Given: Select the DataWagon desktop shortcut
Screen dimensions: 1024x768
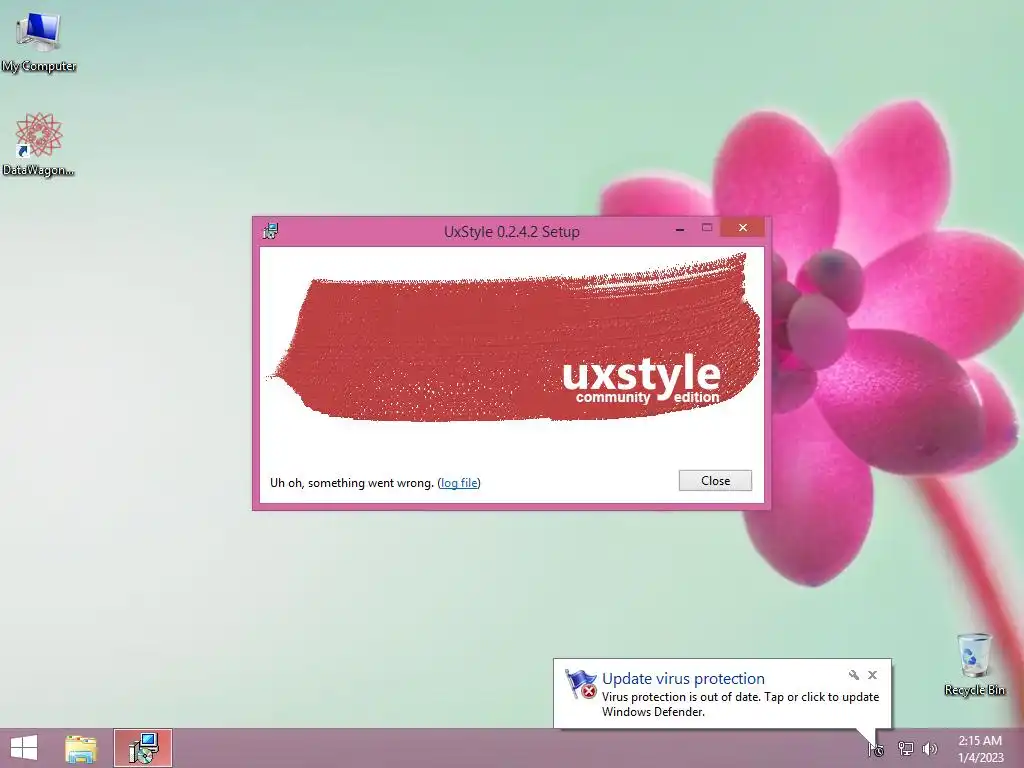Looking at the screenshot, I should [39, 144].
